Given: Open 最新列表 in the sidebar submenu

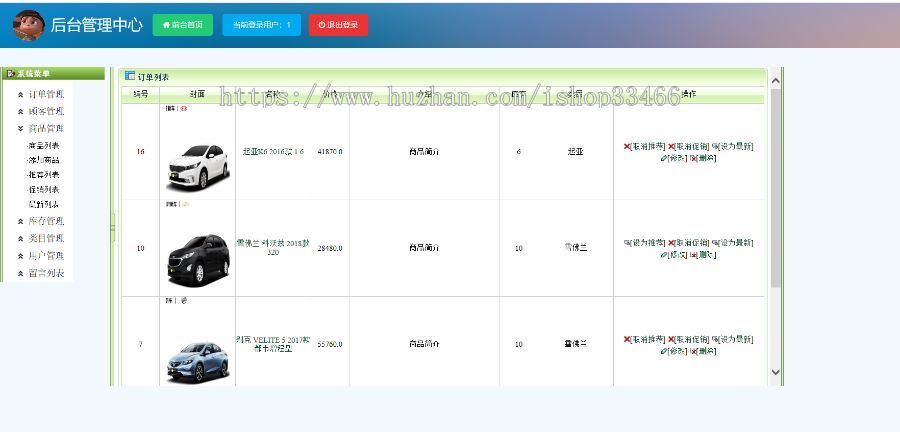Looking at the screenshot, I should click(44, 204).
